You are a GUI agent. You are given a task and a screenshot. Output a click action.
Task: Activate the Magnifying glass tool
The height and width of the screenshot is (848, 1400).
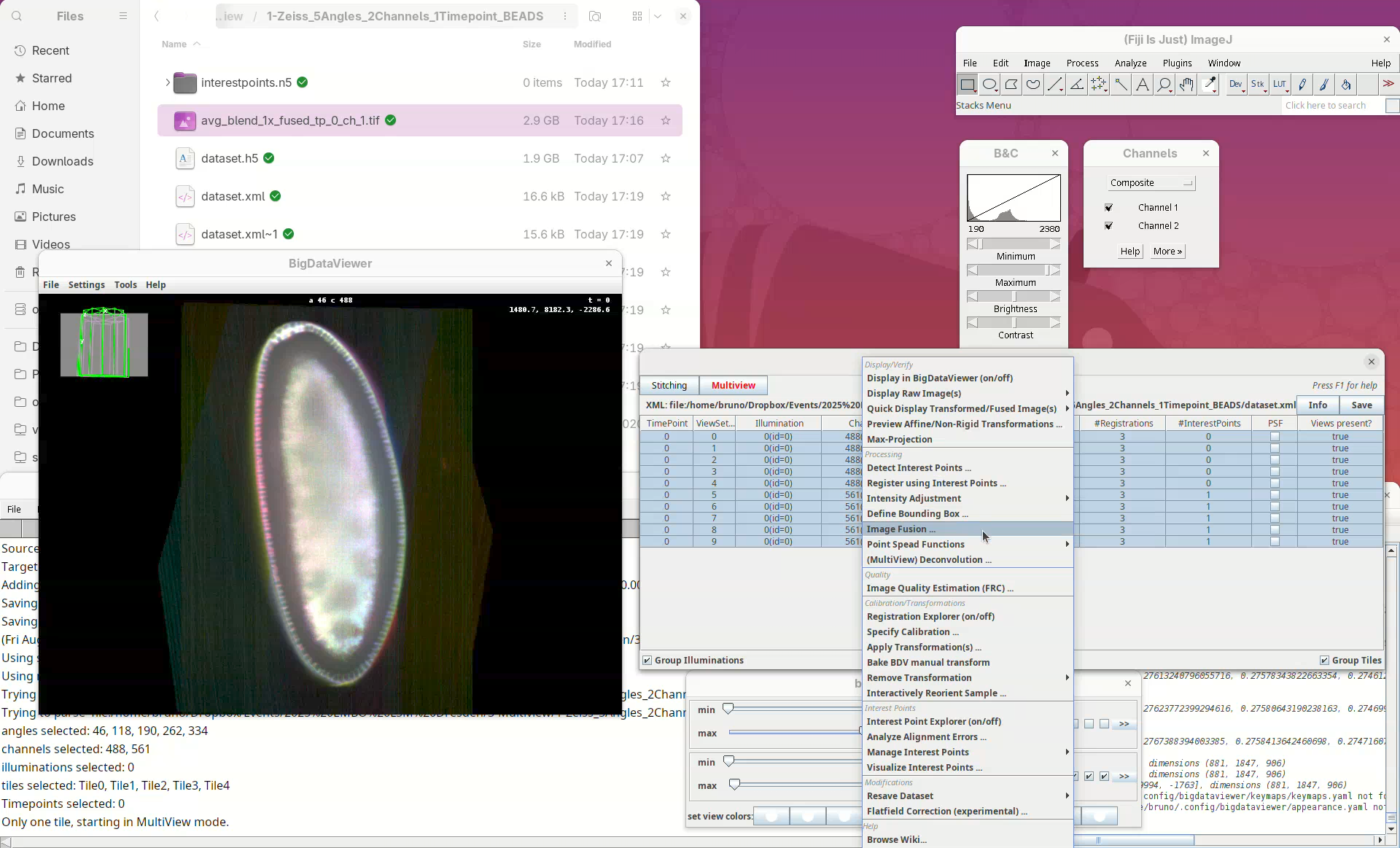[1164, 85]
